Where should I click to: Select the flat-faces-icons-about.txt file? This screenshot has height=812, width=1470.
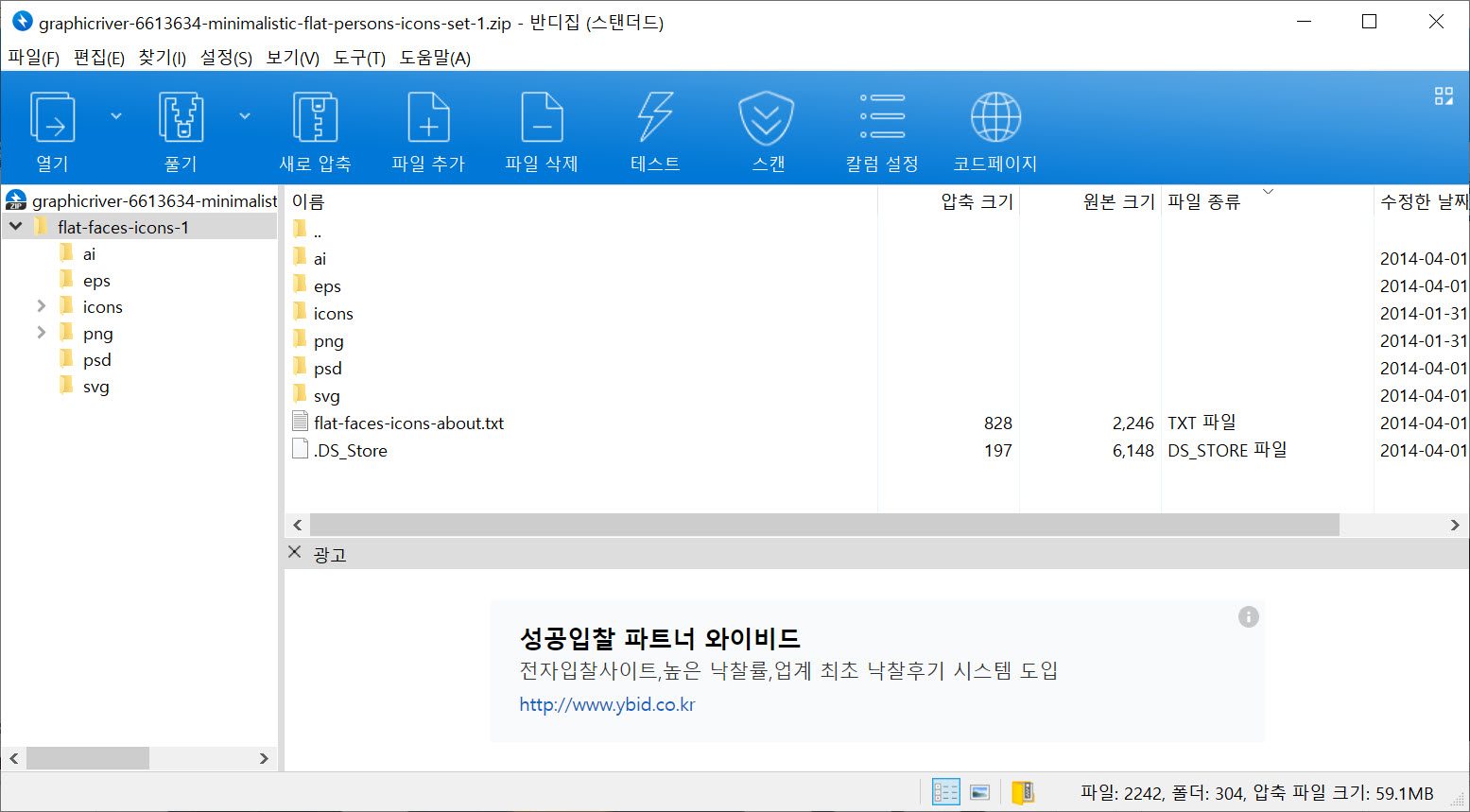point(408,423)
